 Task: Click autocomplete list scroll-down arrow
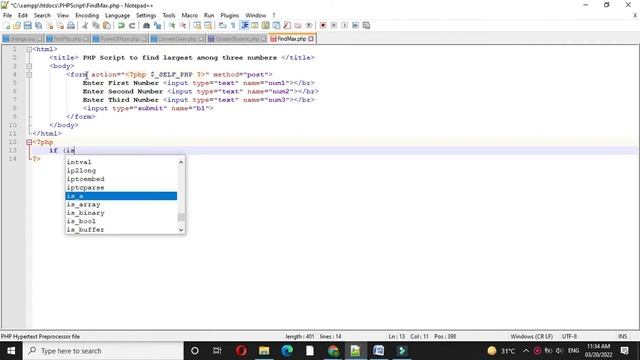(181, 230)
